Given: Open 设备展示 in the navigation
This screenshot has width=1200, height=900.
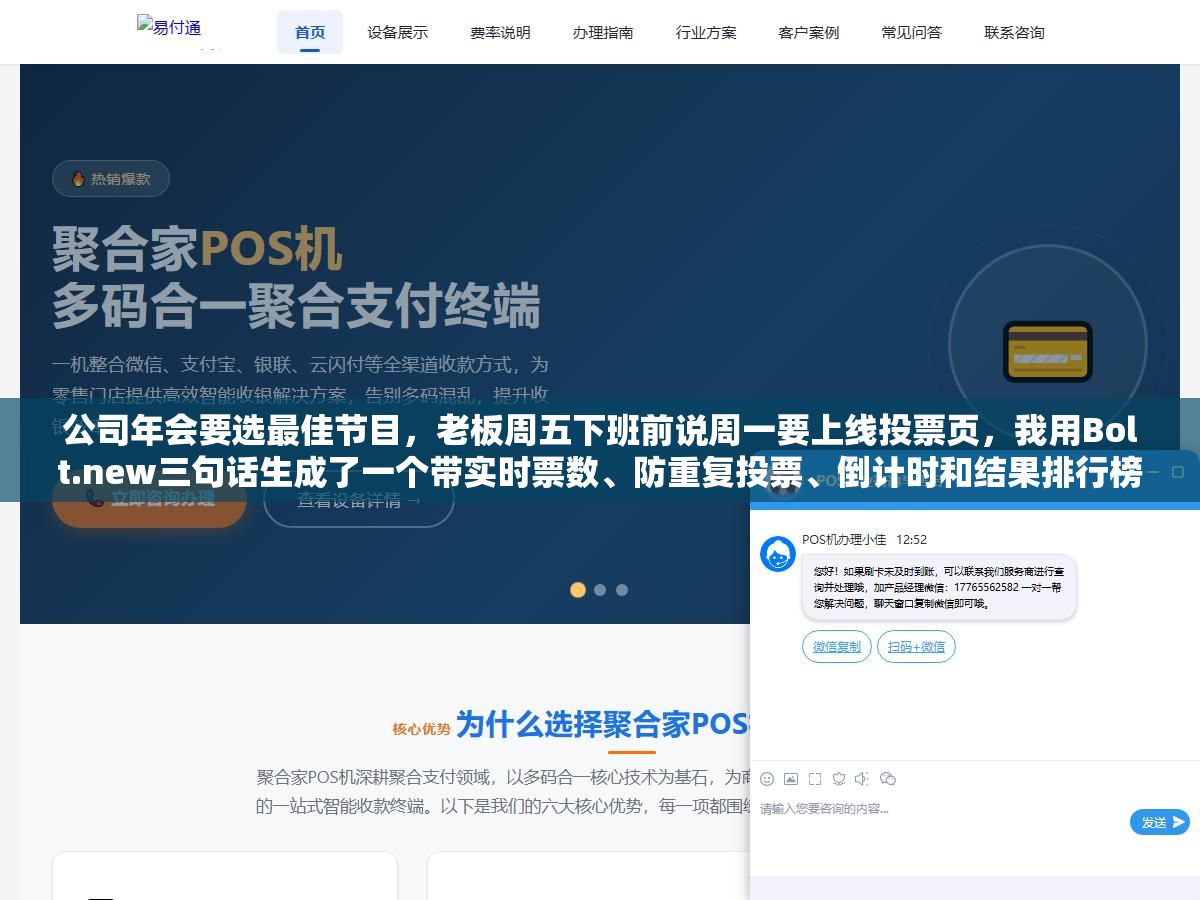Looking at the screenshot, I should [397, 32].
